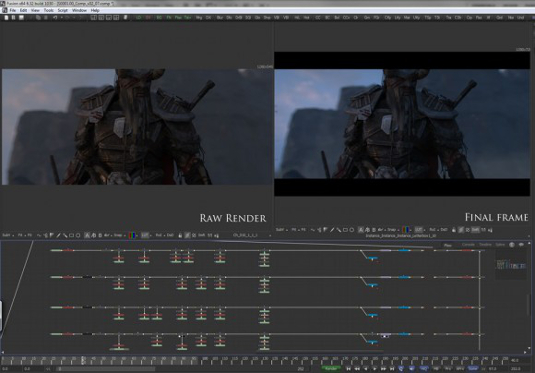This screenshot has height=373, width=535.
Task: Click the paint stroke icon in right viewer toolbar
Action: [x=332, y=230]
